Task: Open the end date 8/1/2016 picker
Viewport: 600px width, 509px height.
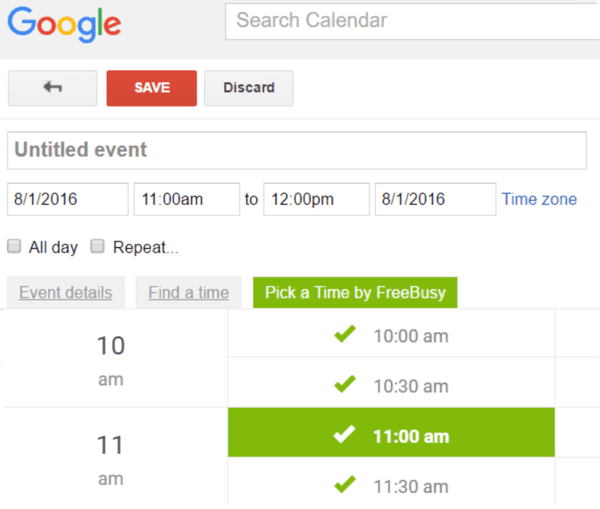Action: [x=434, y=199]
